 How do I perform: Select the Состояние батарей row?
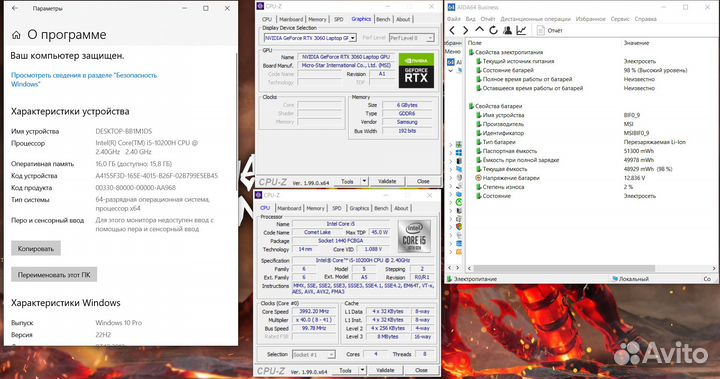591,70
